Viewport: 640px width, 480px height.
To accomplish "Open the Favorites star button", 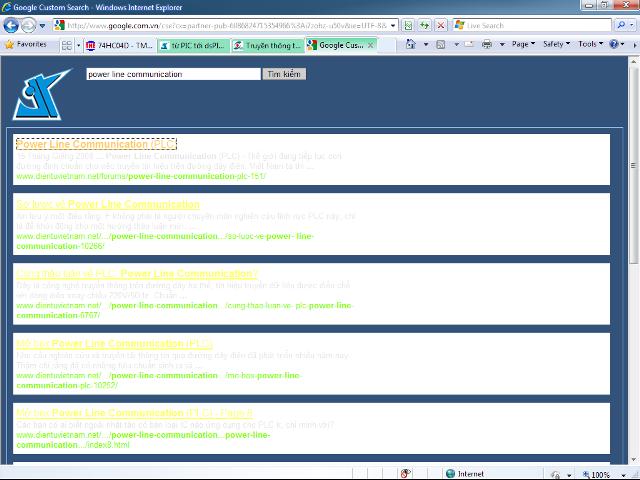I will pos(26,44).
